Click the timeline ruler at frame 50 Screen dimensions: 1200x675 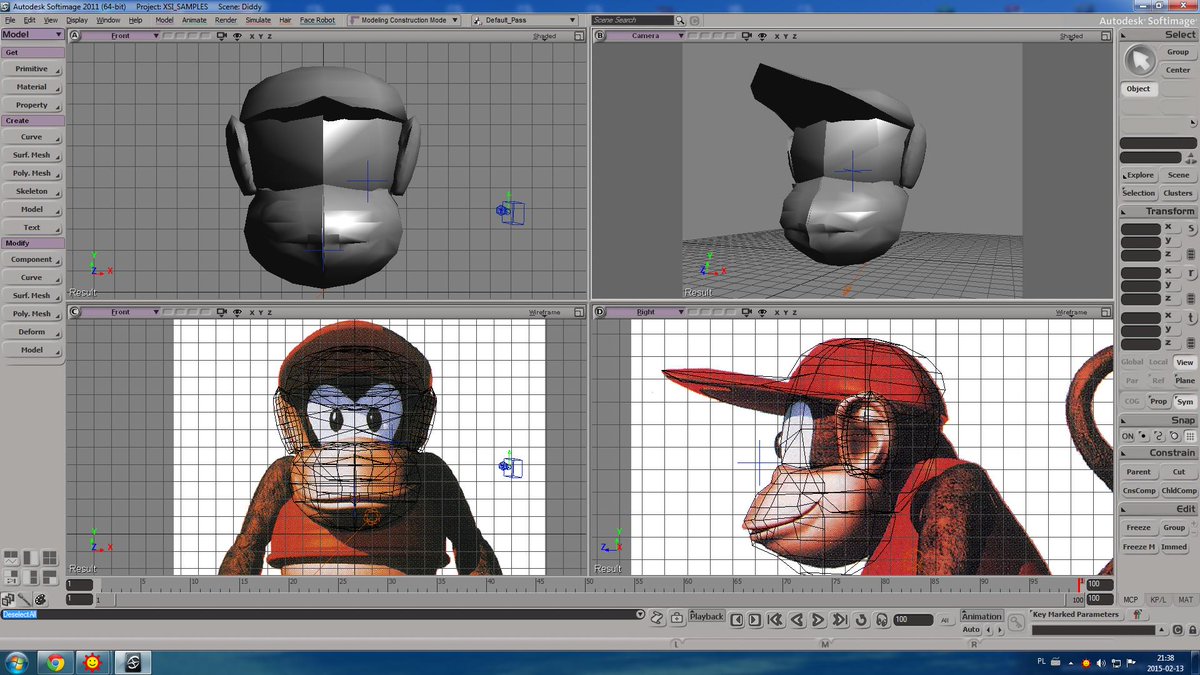pyautogui.click(x=589, y=584)
